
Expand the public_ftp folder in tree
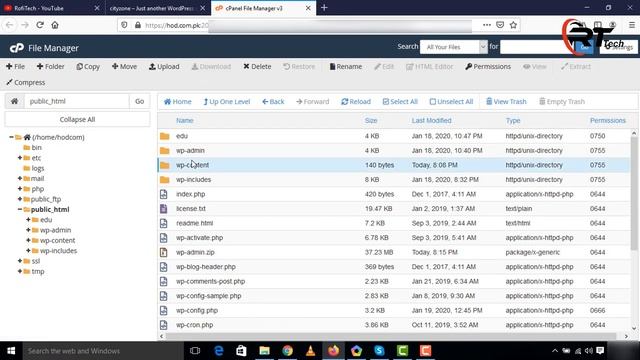(x=20, y=199)
